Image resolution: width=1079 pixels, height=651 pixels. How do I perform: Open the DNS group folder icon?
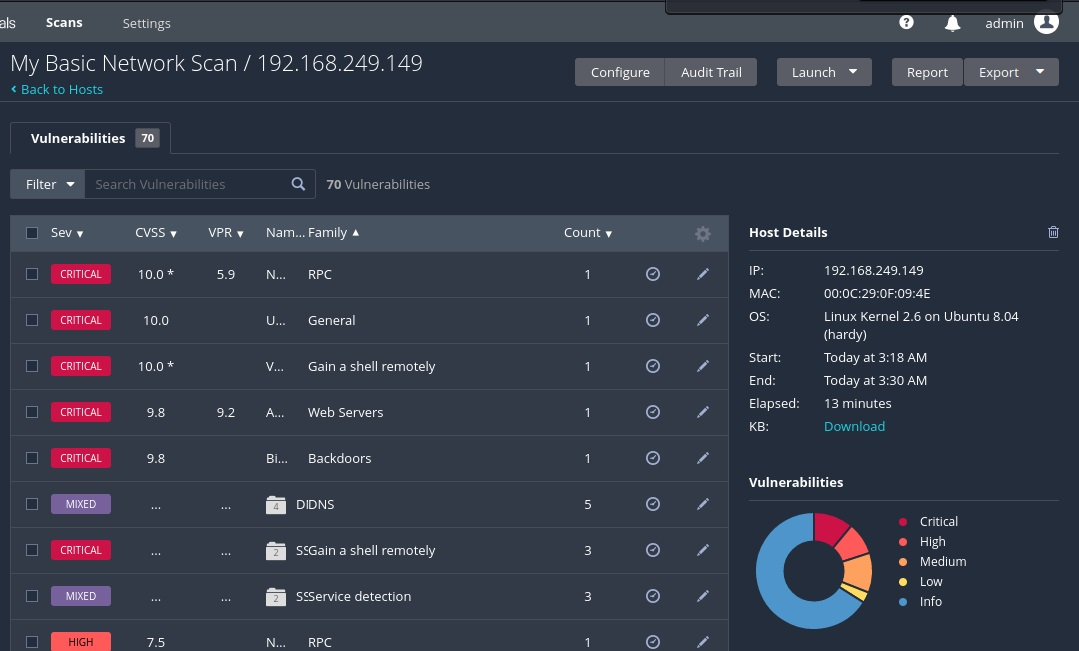[x=276, y=505]
